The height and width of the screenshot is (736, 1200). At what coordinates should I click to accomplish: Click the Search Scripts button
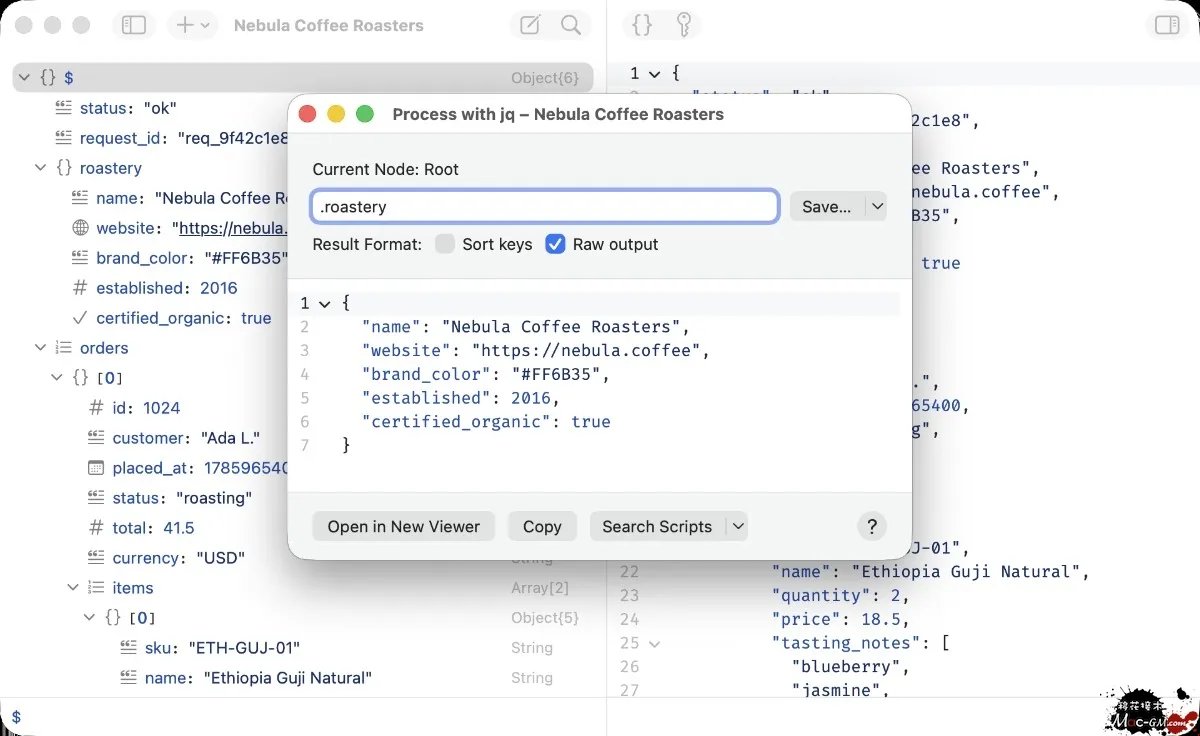[x=657, y=527]
